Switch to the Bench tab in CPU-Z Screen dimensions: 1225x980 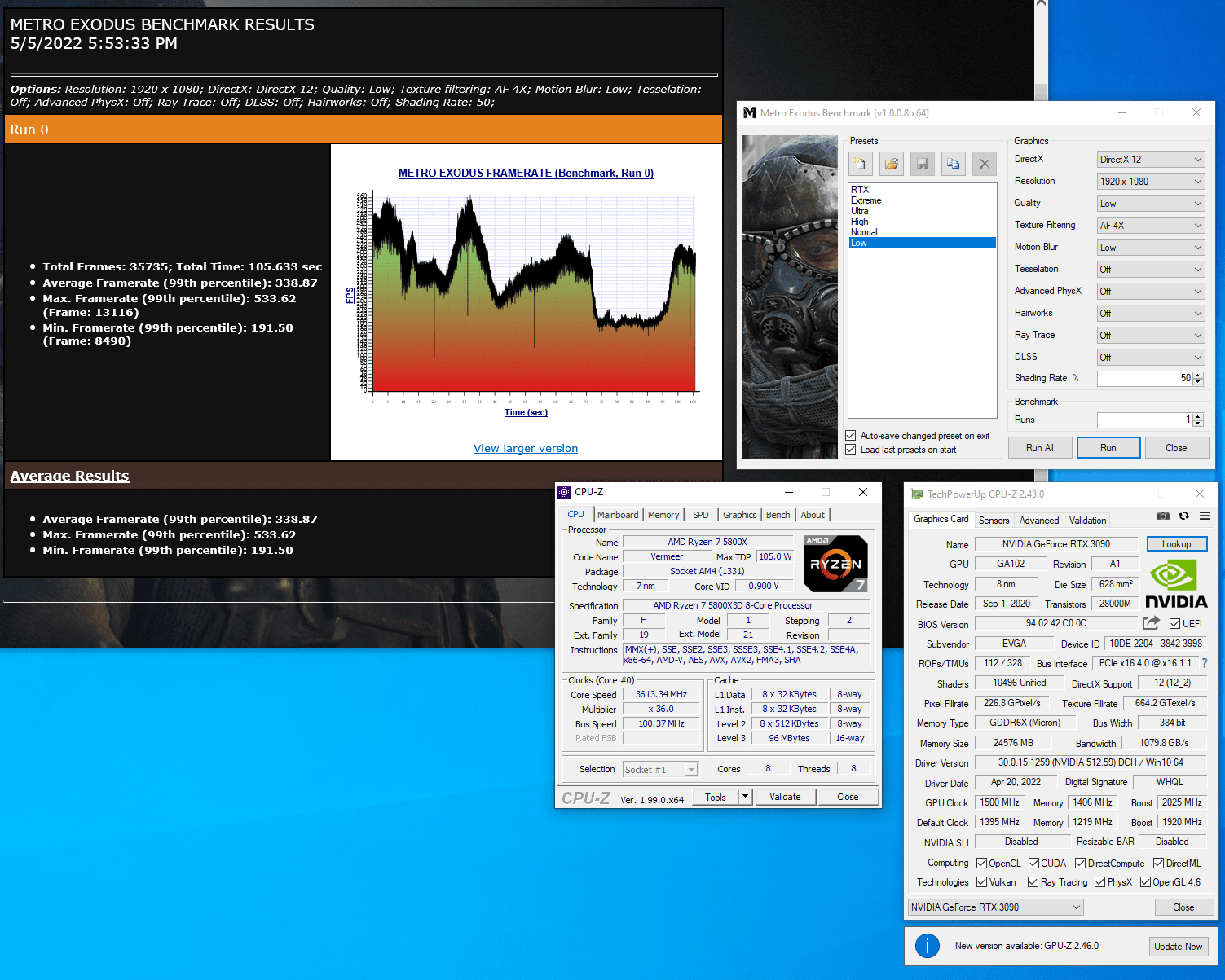[x=778, y=515]
